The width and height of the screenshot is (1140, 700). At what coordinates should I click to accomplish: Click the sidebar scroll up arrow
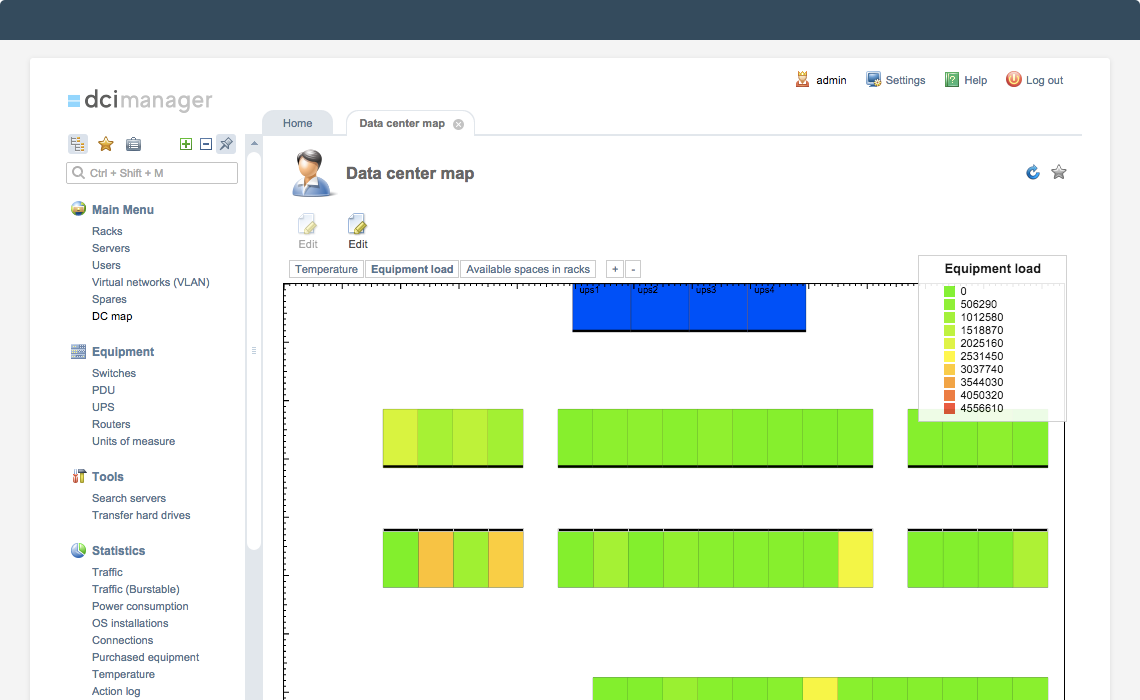tap(254, 143)
